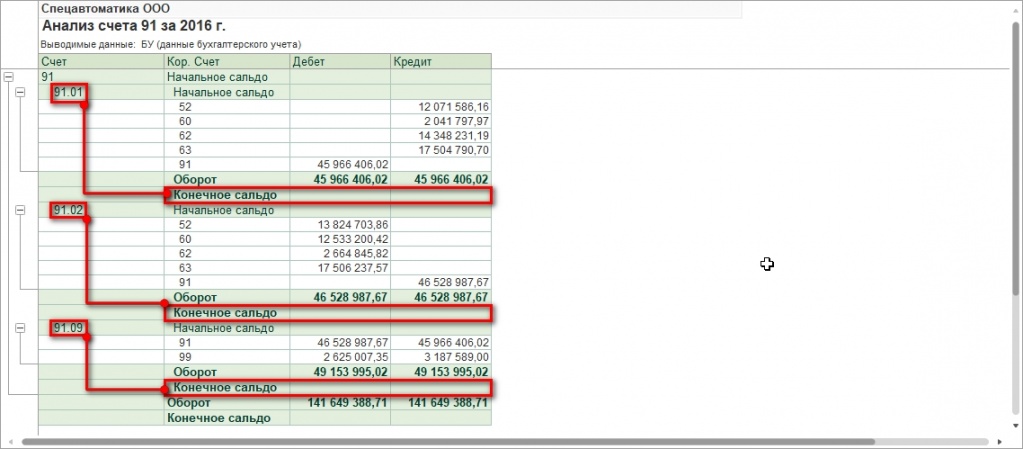The height and width of the screenshot is (449, 1023).
Task: Collapse the top-level account 91 group
Action: [x=9, y=77]
